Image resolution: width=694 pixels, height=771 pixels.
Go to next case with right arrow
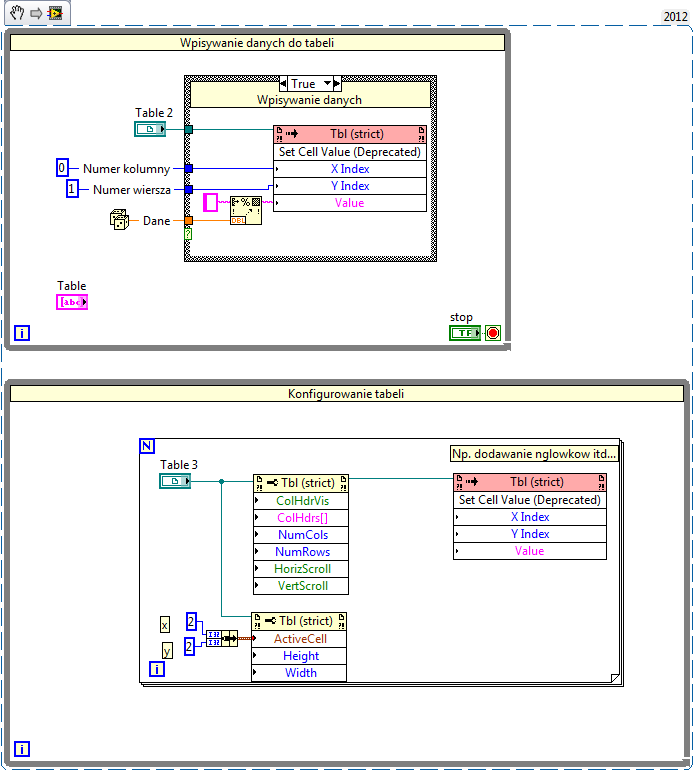coord(337,84)
